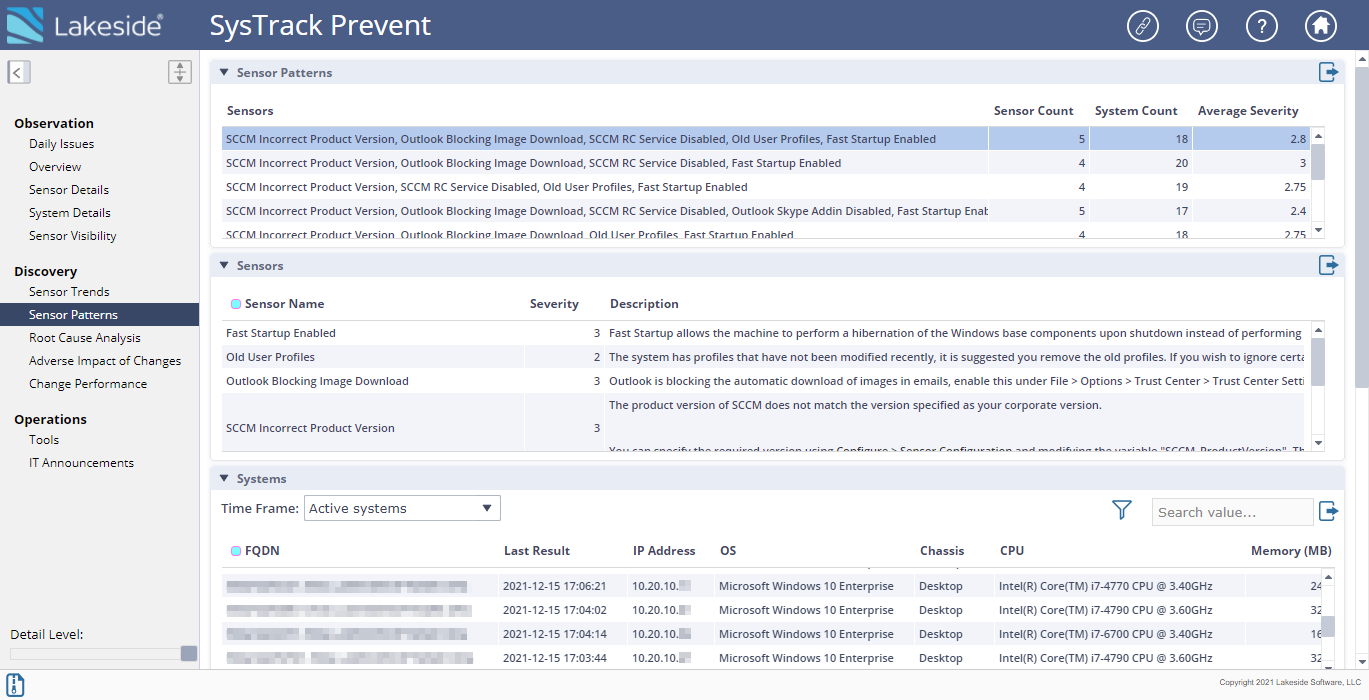Image resolution: width=1369 pixels, height=700 pixels.
Task: Open Adverse Impact of Changes
Action: tap(105, 361)
